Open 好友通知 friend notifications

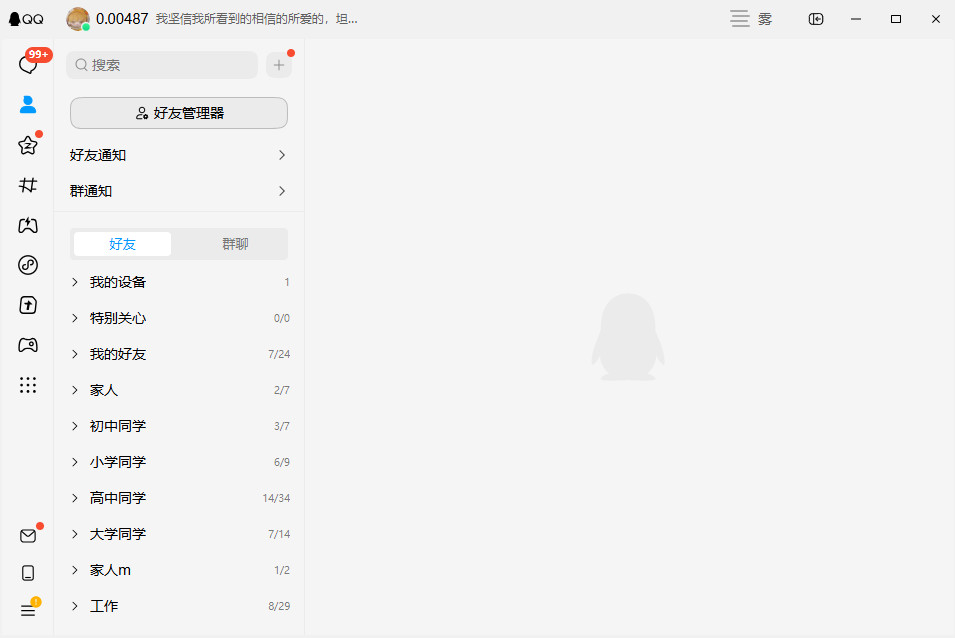pos(179,155)
